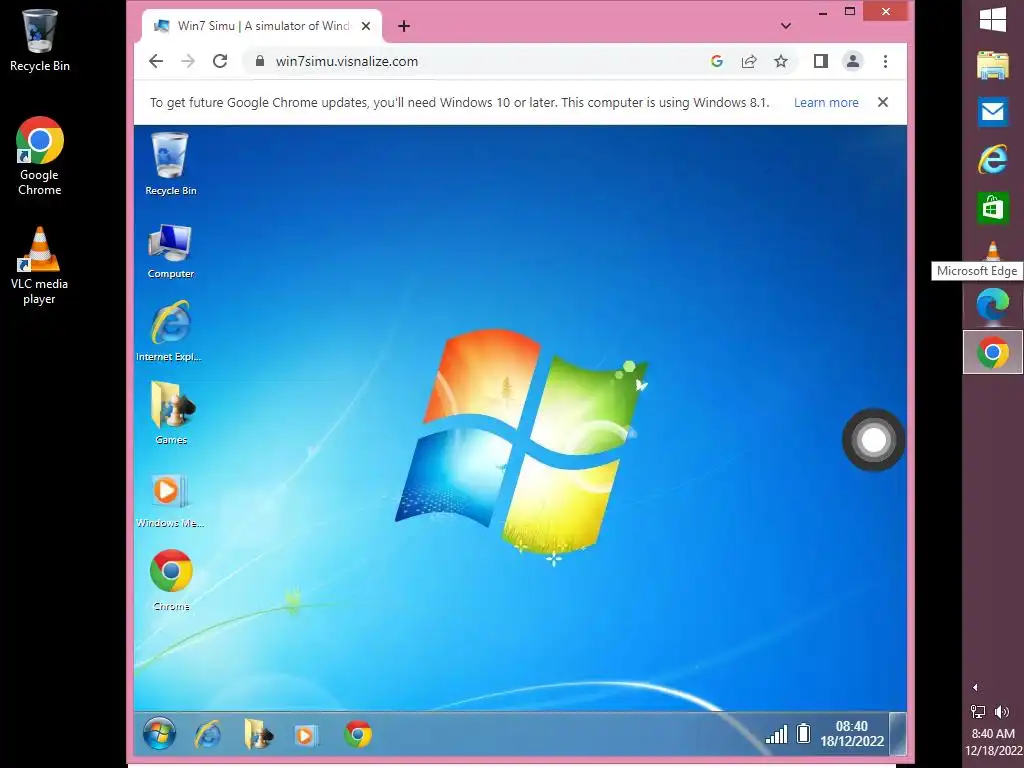1024x768 pixels.
Task: Click Chrome icon in simulator taskbar
Action: (358, 734)
